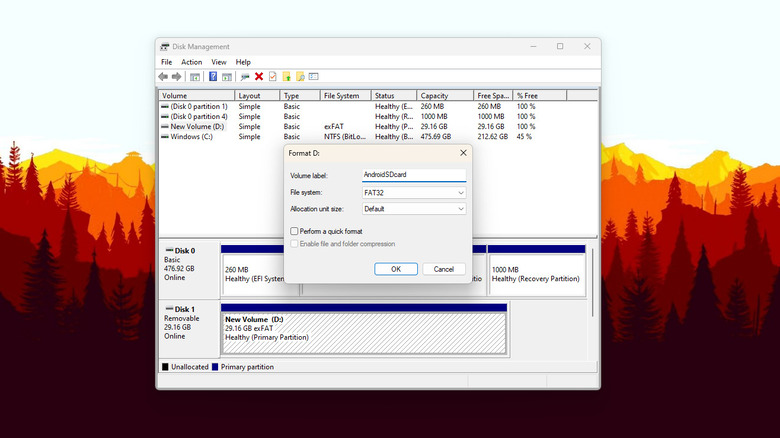Viewport: 780px width, 438px height.
Task: Close the Format D: dialog with X
Action: [463, 153]
